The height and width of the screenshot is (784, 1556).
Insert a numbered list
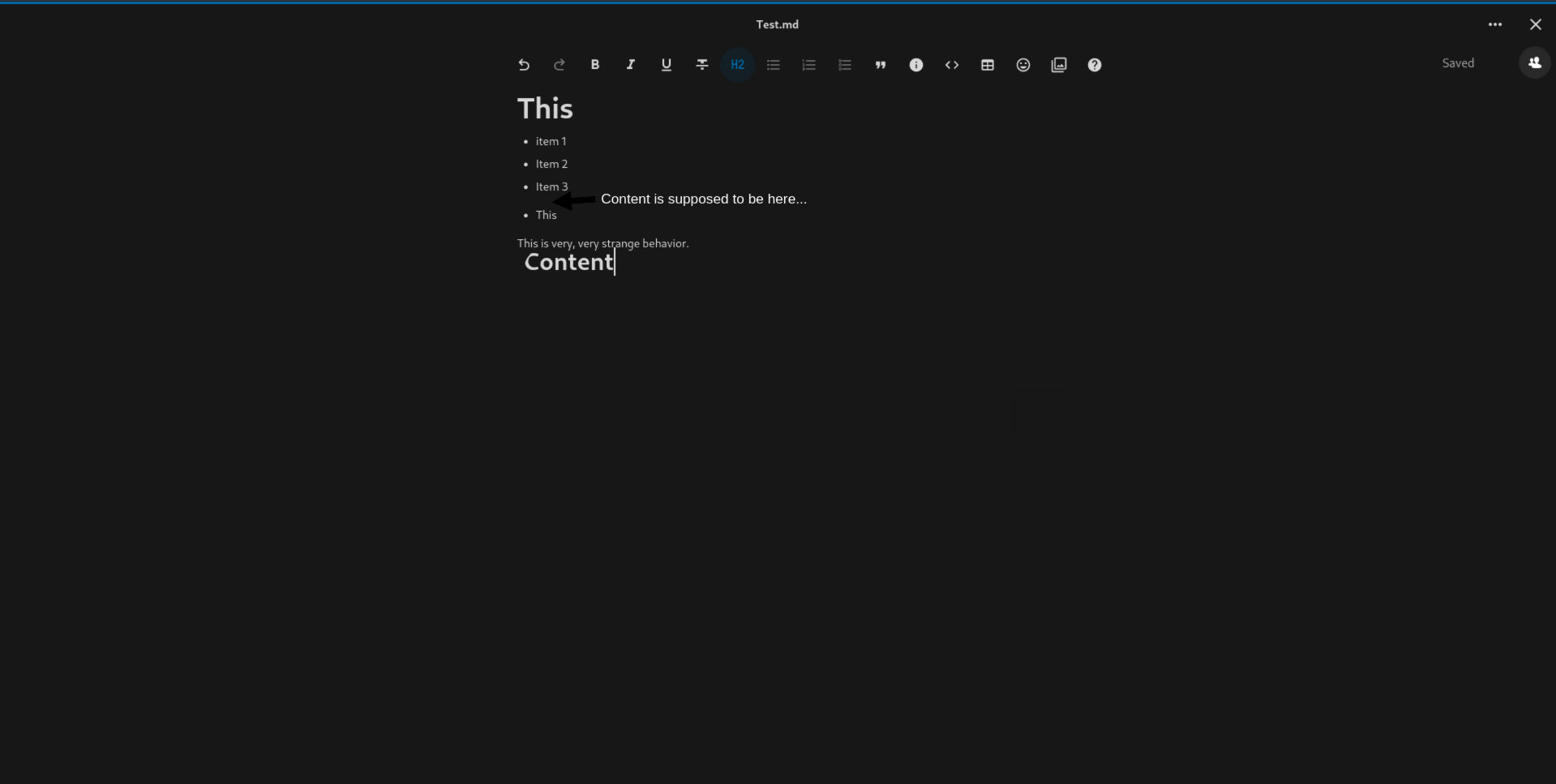[x=809, y=65]
